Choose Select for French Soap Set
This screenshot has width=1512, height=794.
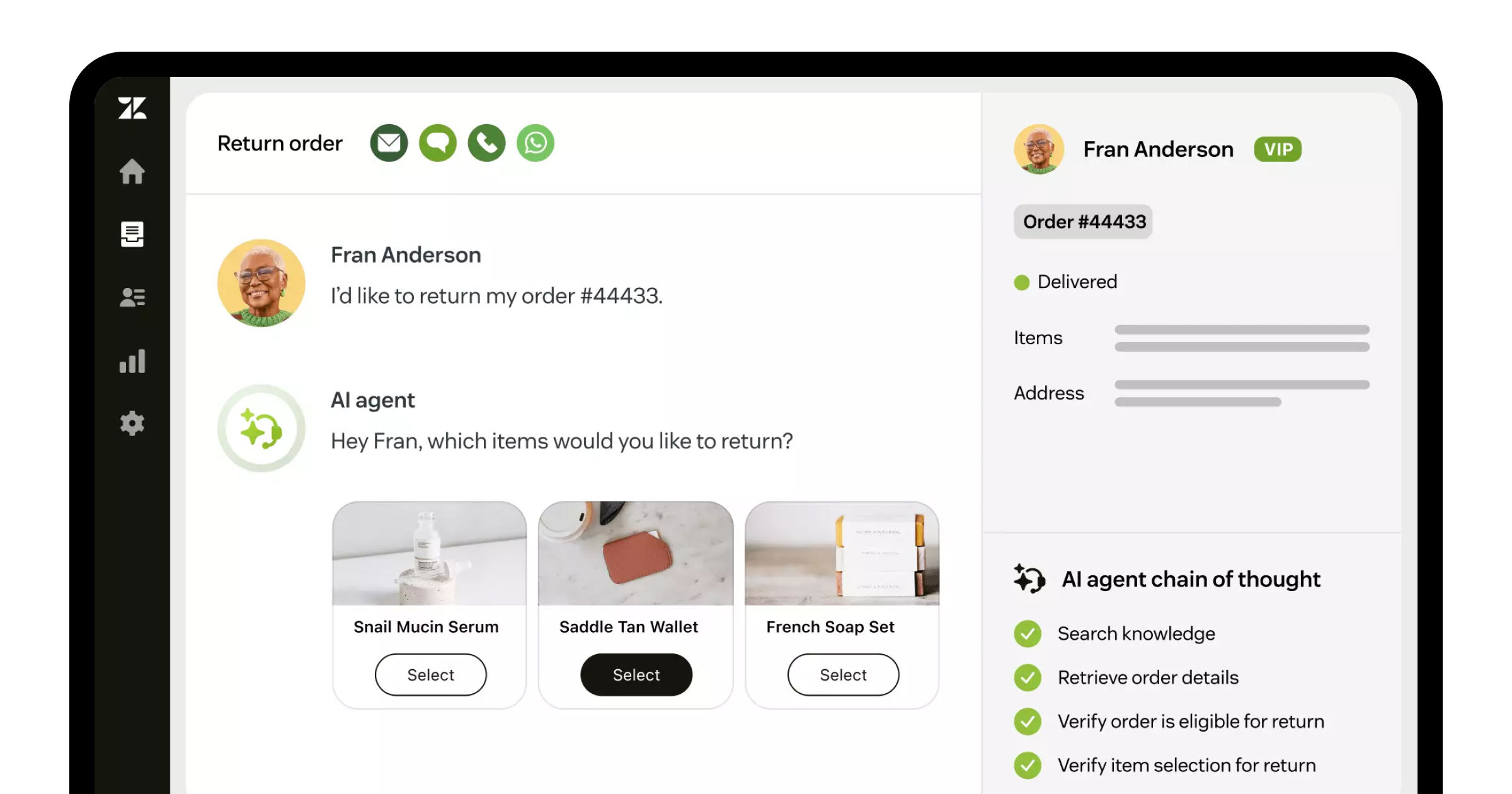(844, 675)
